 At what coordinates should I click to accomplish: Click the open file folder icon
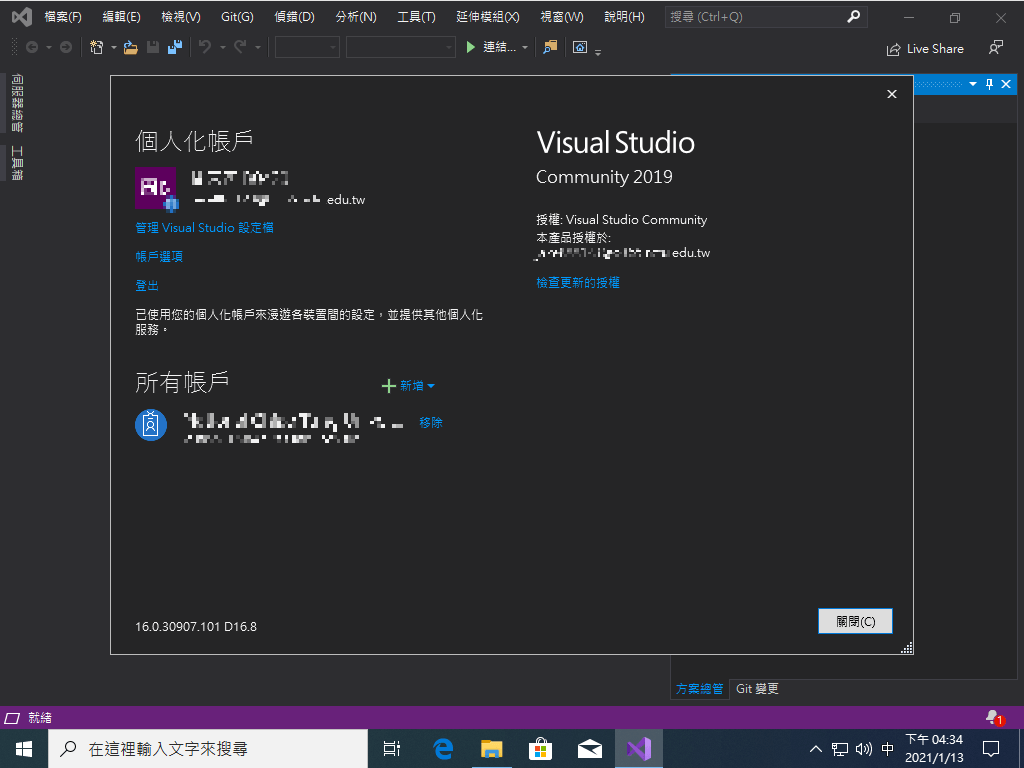click(x=130, y=47)
